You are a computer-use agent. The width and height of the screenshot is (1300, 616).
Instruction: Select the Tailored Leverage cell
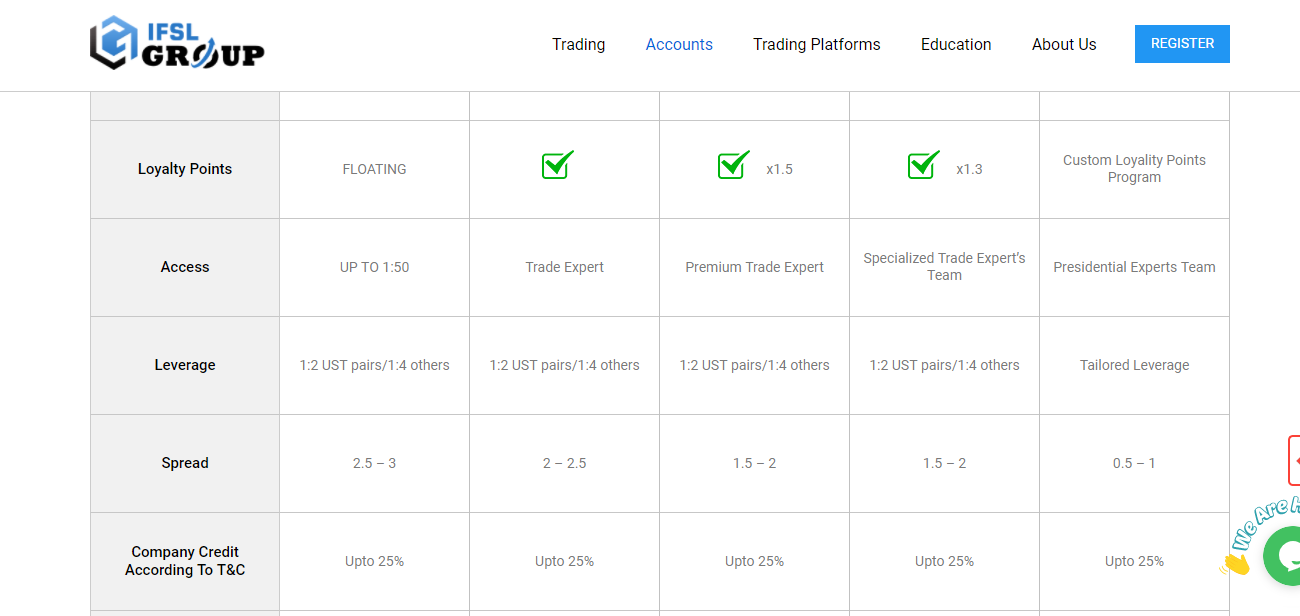coord(1134,365)
